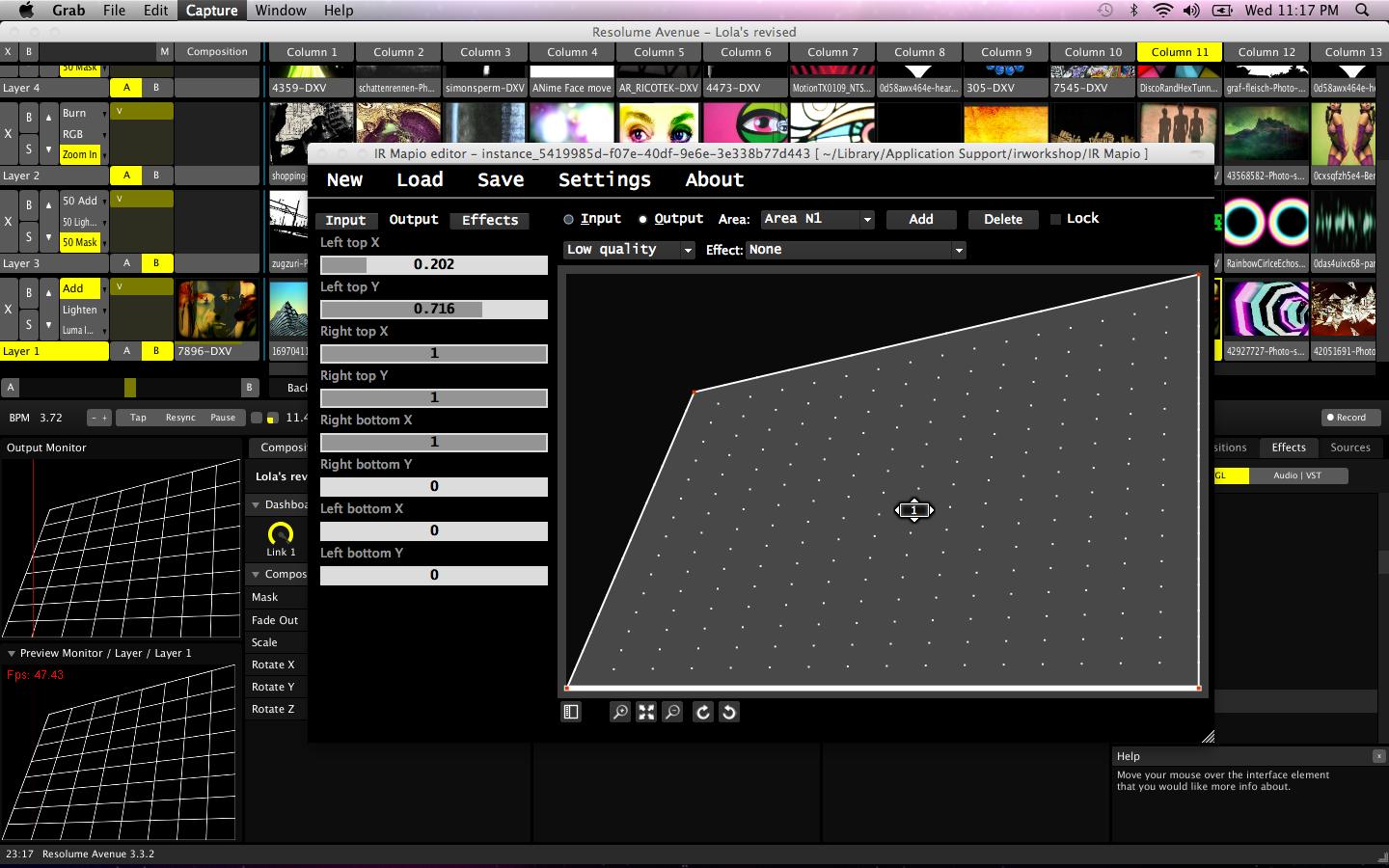
Task: Open the Area N1 dropdown
Action: pos(817,220)
